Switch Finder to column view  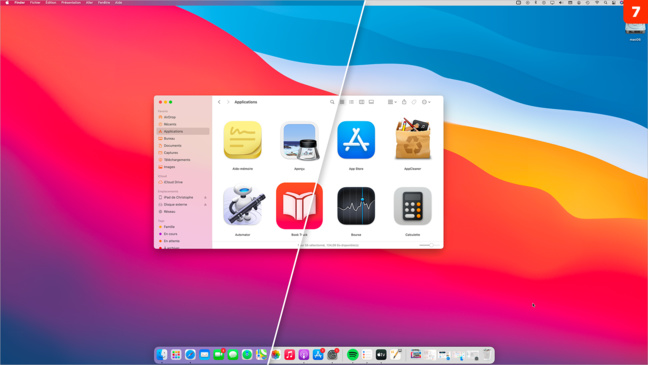[x=362, y=102]
